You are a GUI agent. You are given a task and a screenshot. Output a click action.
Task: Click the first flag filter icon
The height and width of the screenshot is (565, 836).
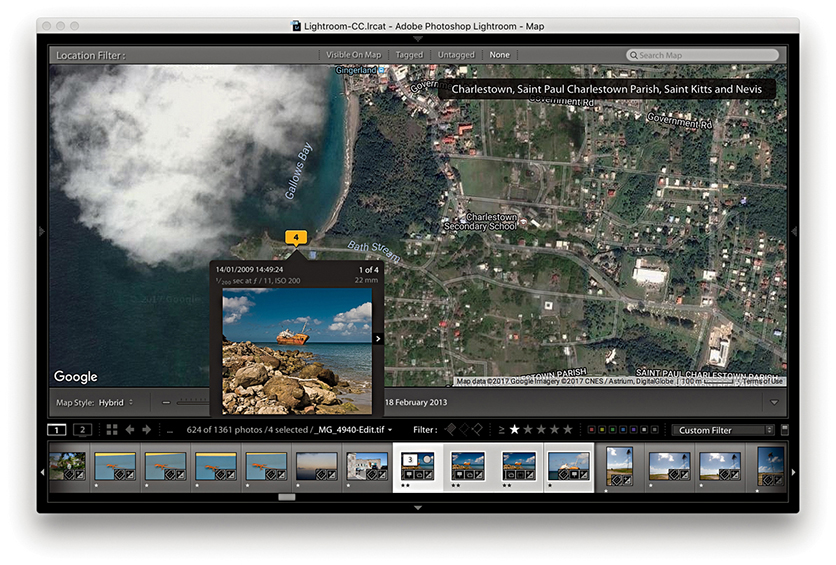click(450, 430)
